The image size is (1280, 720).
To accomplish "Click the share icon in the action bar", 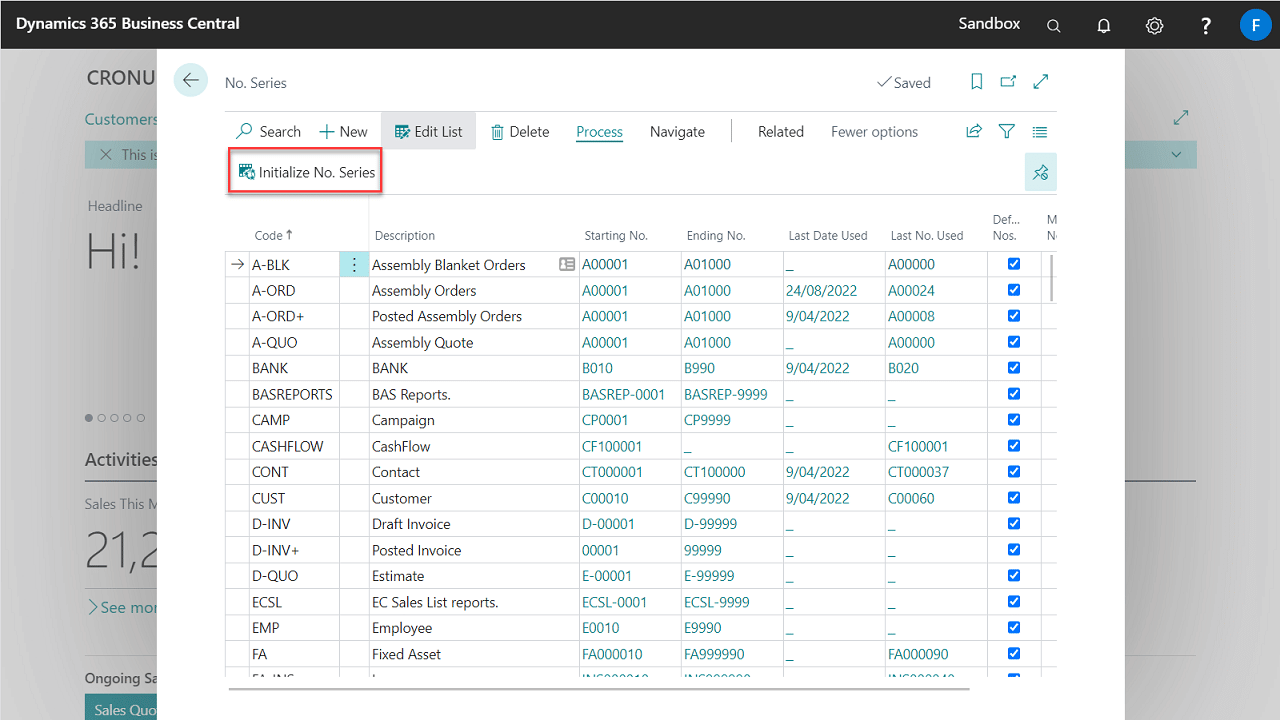I will click(973, 131).
